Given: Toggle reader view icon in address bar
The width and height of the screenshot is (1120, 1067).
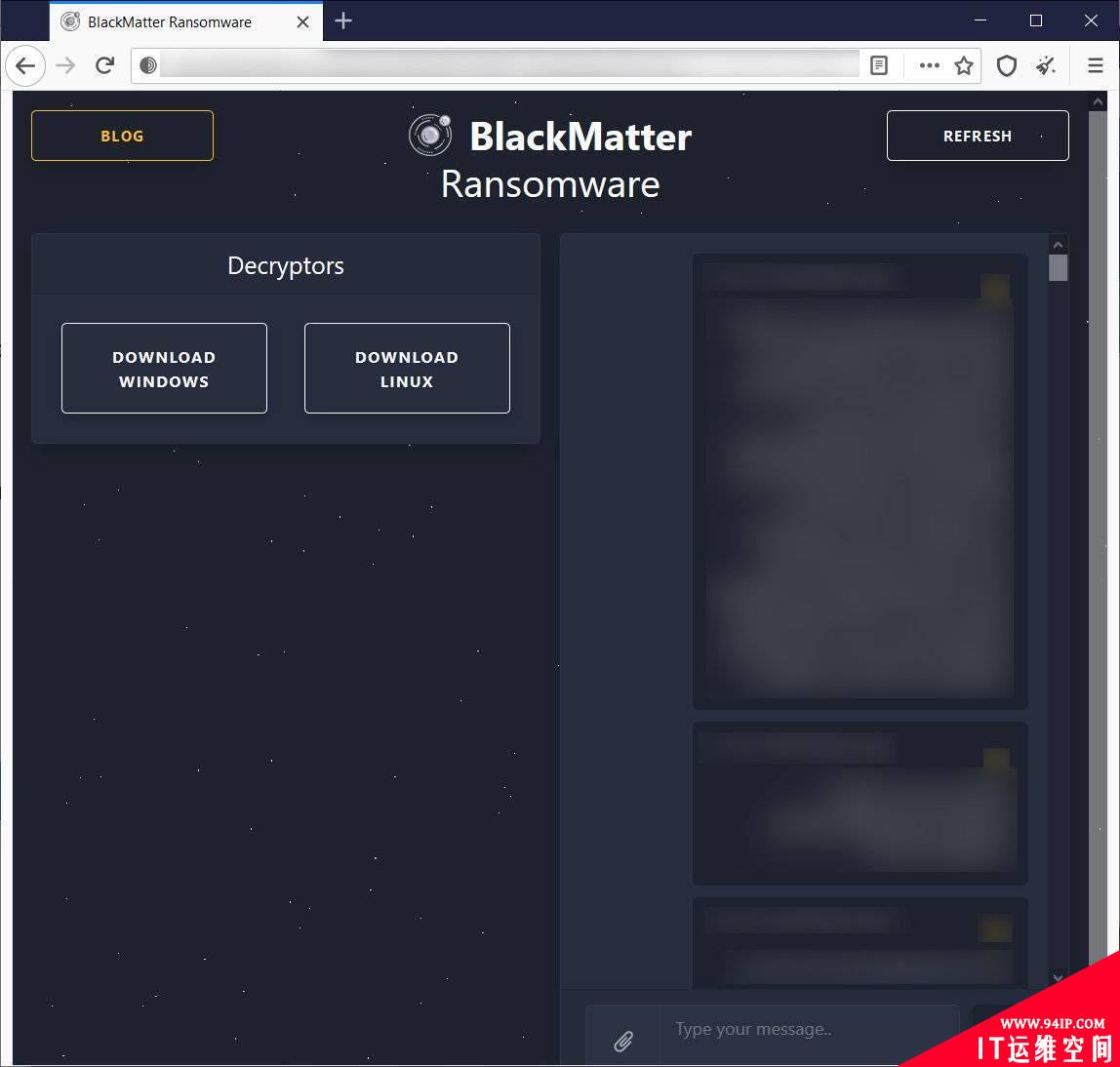Looking at the screenshot, I should (879, 65).
